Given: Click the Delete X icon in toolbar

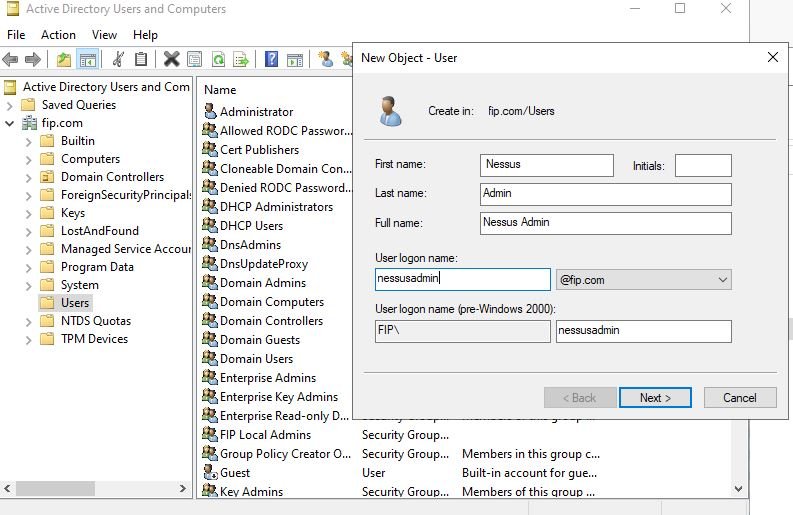Looking at the screenshot, I should pyautogui.click(x=171, y=60).
